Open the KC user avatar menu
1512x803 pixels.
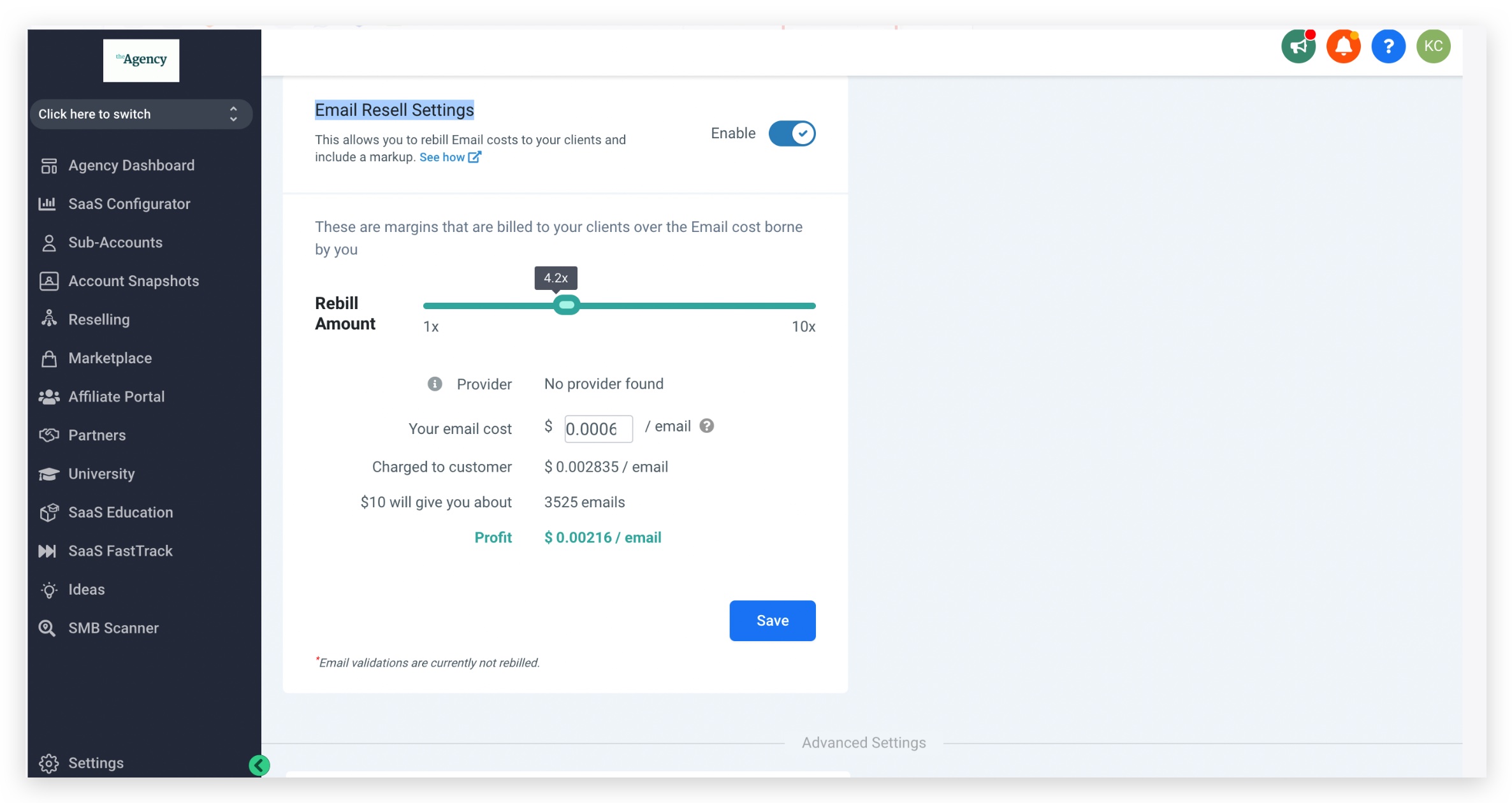pos(1433,47)
